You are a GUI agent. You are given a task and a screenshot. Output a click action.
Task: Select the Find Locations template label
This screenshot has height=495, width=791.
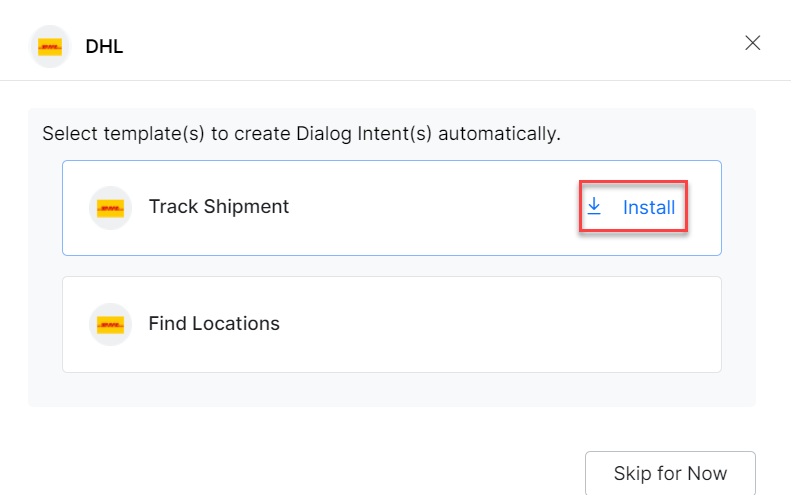click(214, 324)
